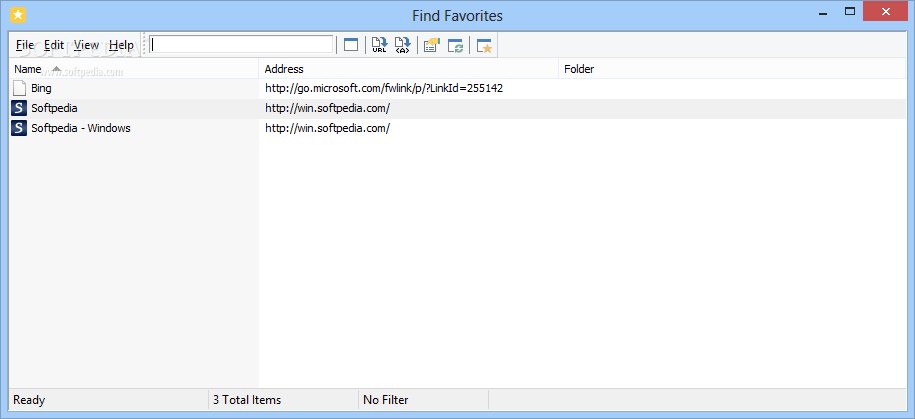Click the Softpedia row's win.softpedia.com address

pos(327,108)
